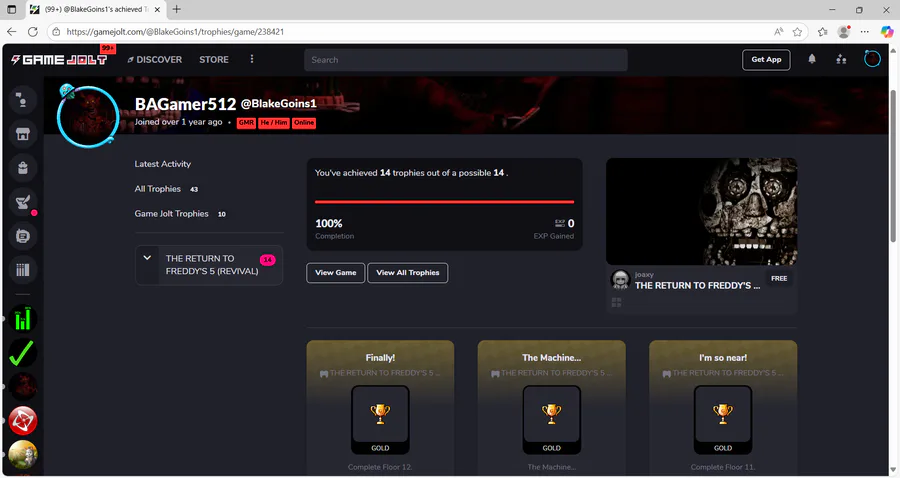The height and width of the screenshot is (478, 900).
Task: Collapse The Return to Freddy's 5 chevron
Action: 147,258
